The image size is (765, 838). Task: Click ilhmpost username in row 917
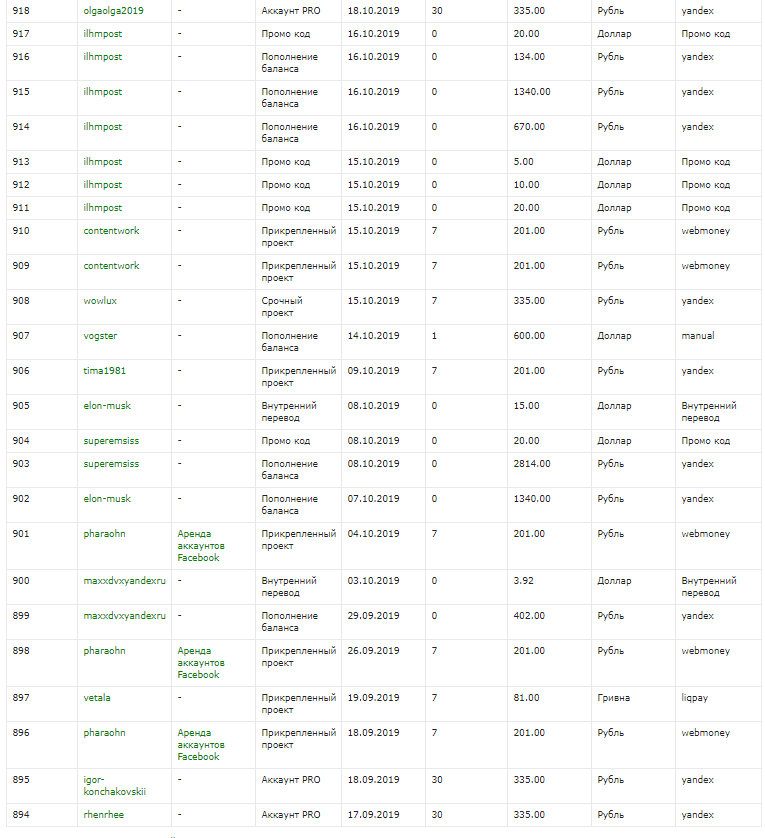click(x=102, y=34)
